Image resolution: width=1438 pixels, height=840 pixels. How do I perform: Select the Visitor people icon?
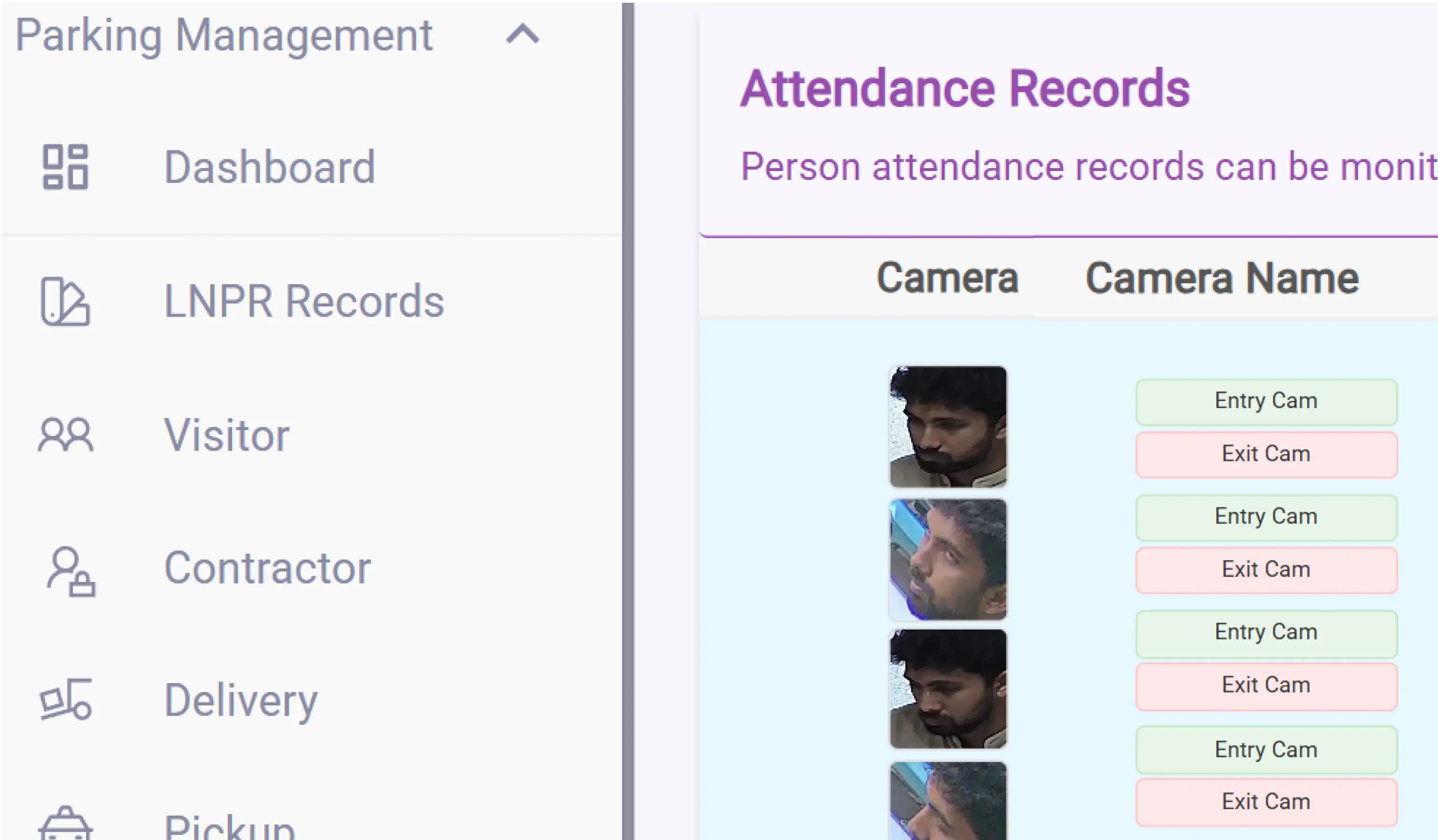pyautogui.click(x=64, y=436)
